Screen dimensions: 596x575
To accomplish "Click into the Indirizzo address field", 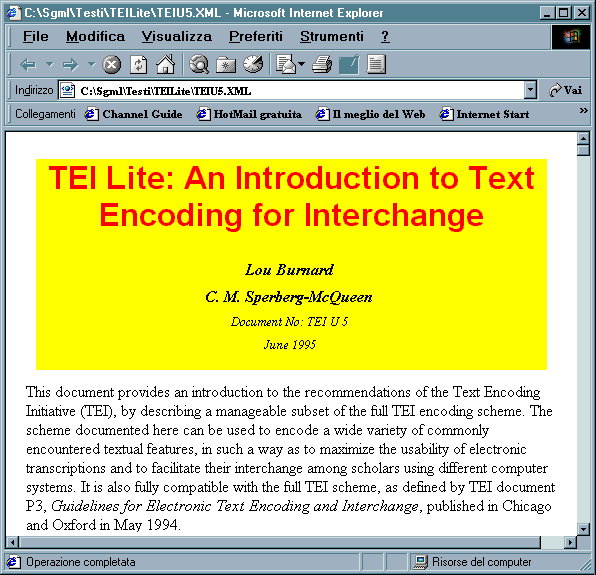I will (x=298, y=91).
